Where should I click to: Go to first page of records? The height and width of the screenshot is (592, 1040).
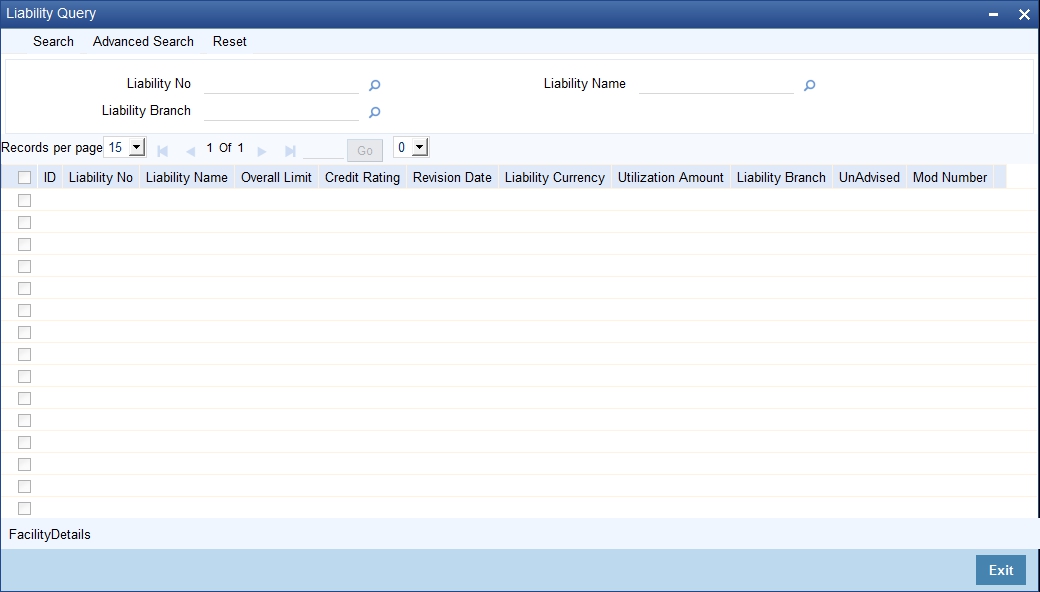(x=162, y=151)
